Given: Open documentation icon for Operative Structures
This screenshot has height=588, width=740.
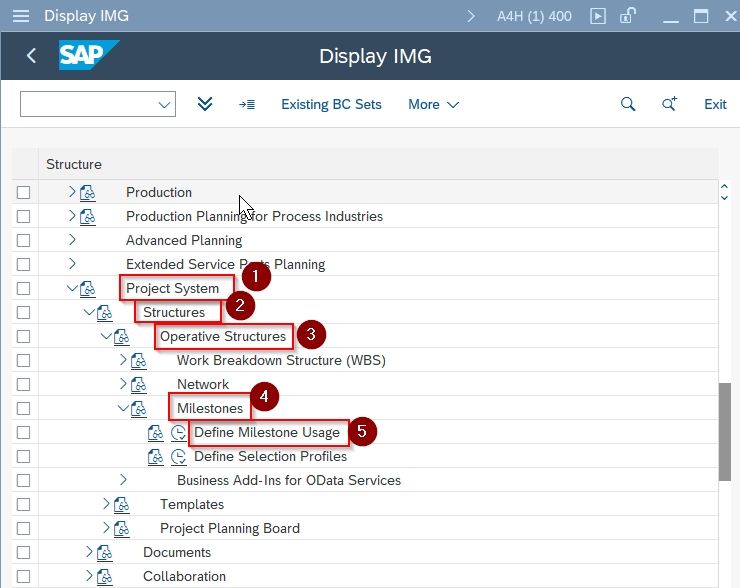Looking at the screenshot, I should coord(122,336).
